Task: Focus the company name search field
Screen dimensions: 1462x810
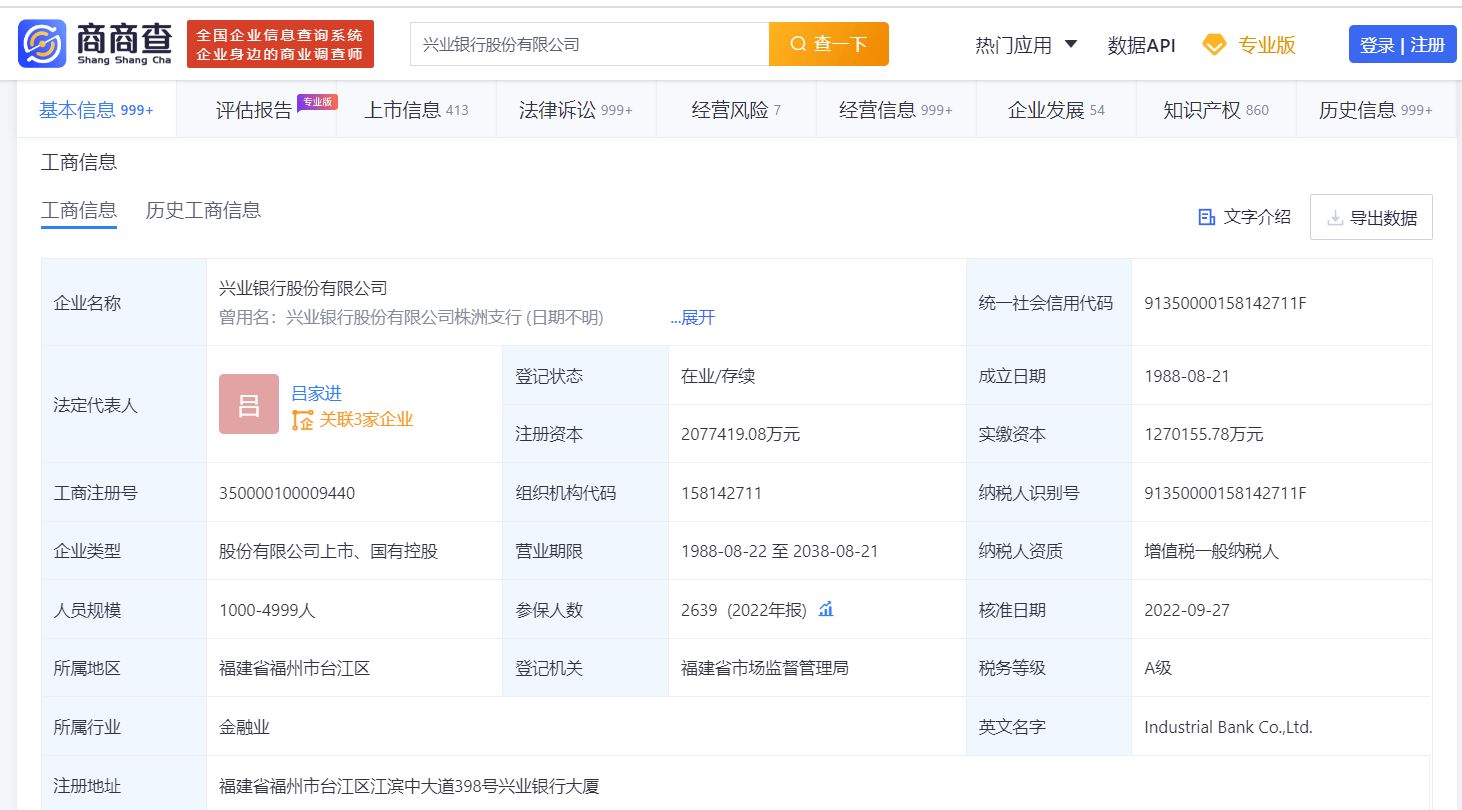Action: [589, 44]
